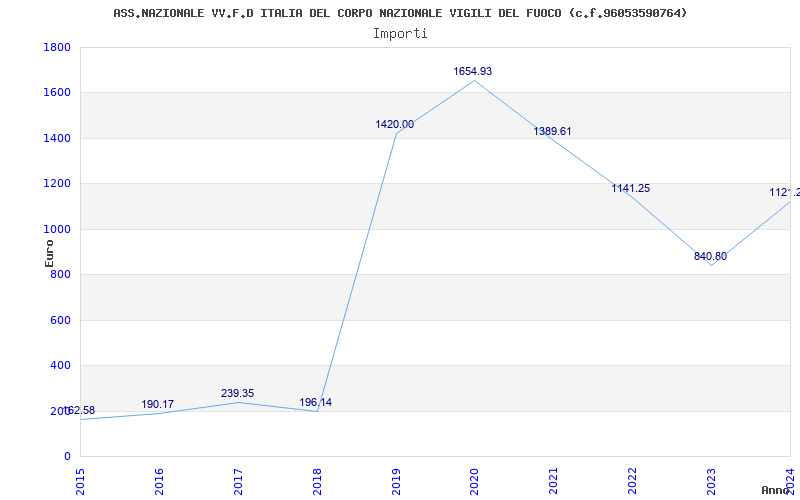Click the 190.17 data label
The height and width of the screenshot is (500, 800).
tap(158, 405)
